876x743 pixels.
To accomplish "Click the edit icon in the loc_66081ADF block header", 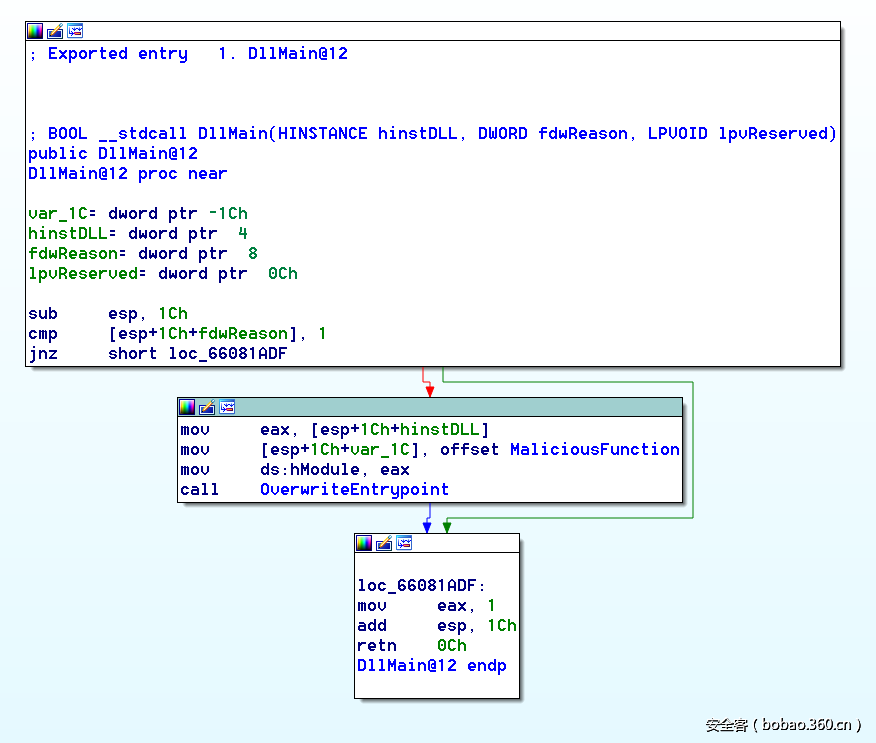I will pos(384,543).
